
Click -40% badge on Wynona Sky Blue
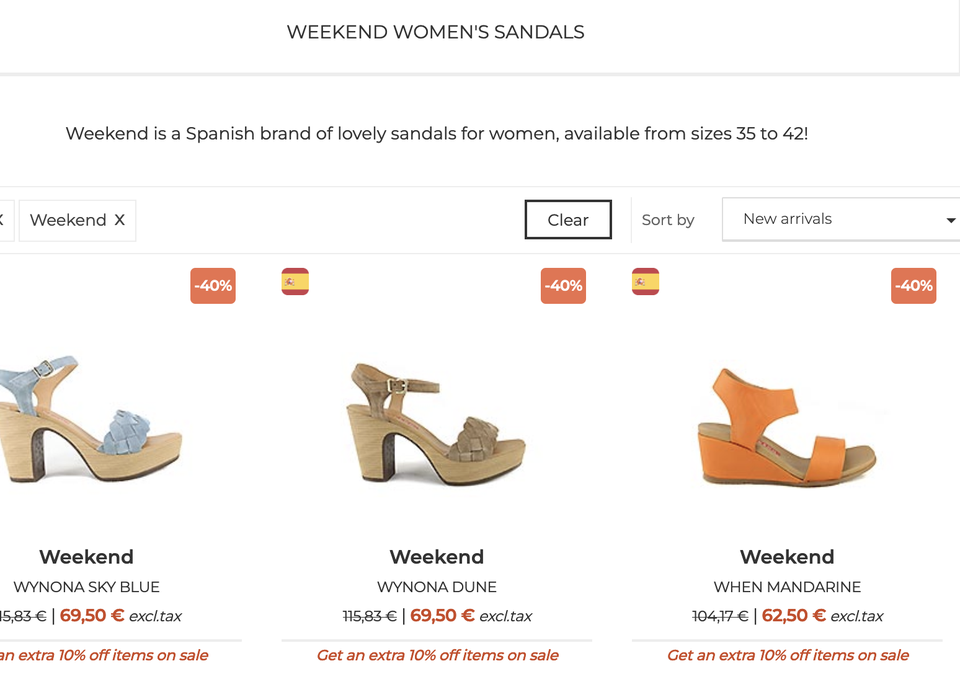click(213, 286)
